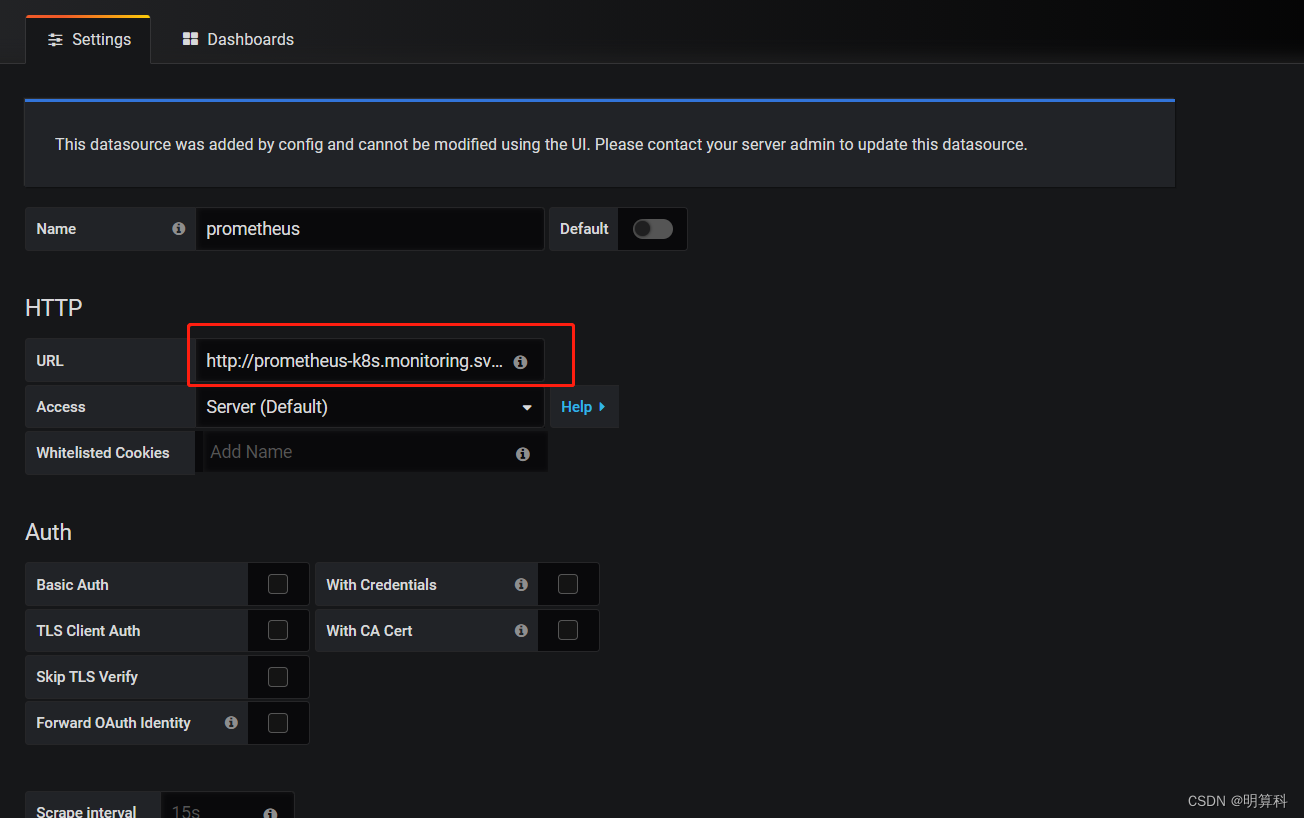Click the info icon inside URL field
This screenshot has height=818, width=1304.
pyautogui.click(x=520, y=362)
